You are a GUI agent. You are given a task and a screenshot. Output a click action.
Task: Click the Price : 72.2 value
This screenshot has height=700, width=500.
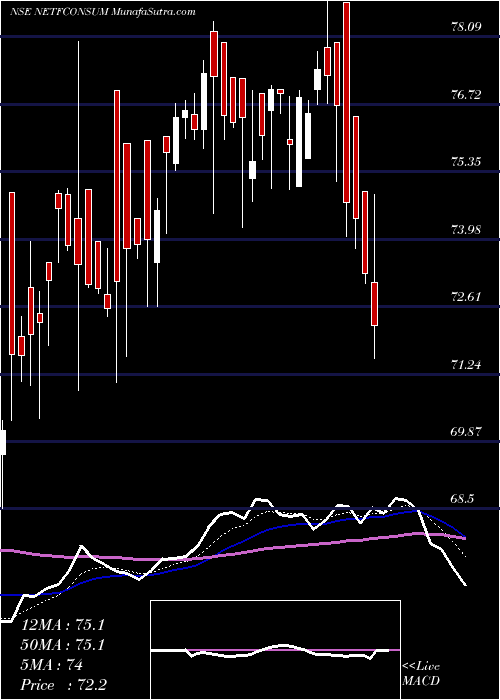pyautogui.click(x=63, y=685)
